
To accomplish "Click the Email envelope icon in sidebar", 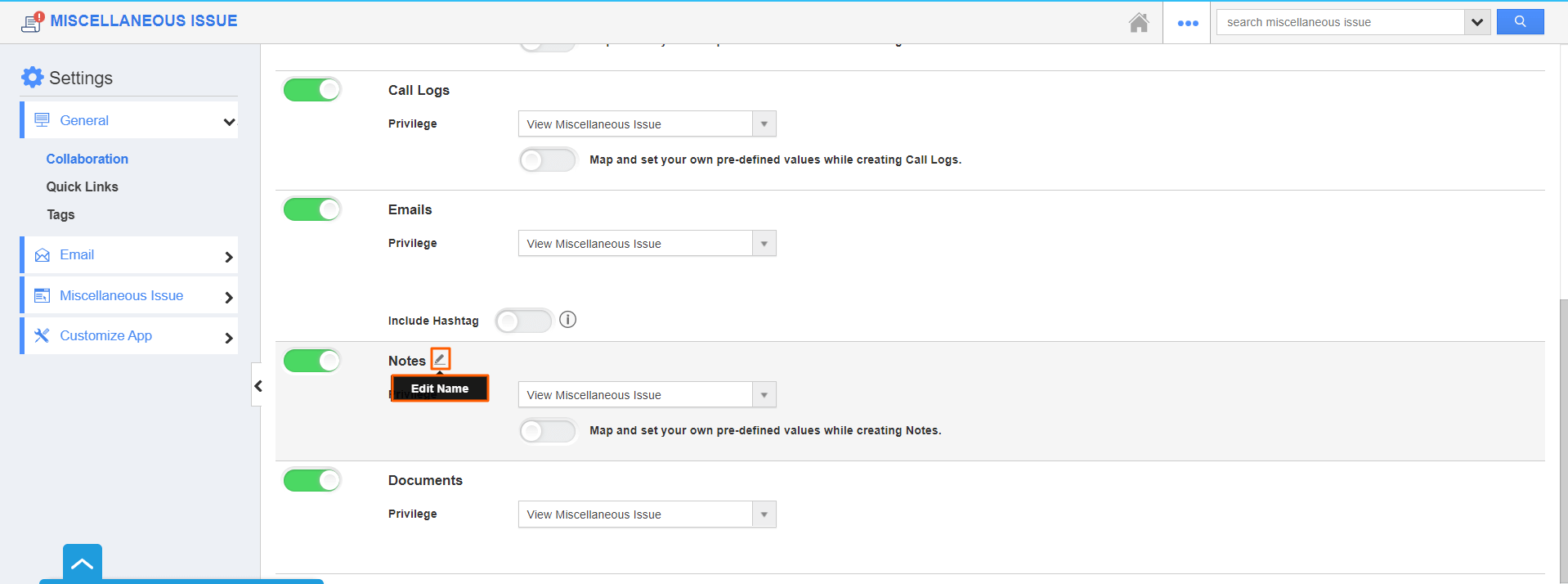I will point(42,255).
